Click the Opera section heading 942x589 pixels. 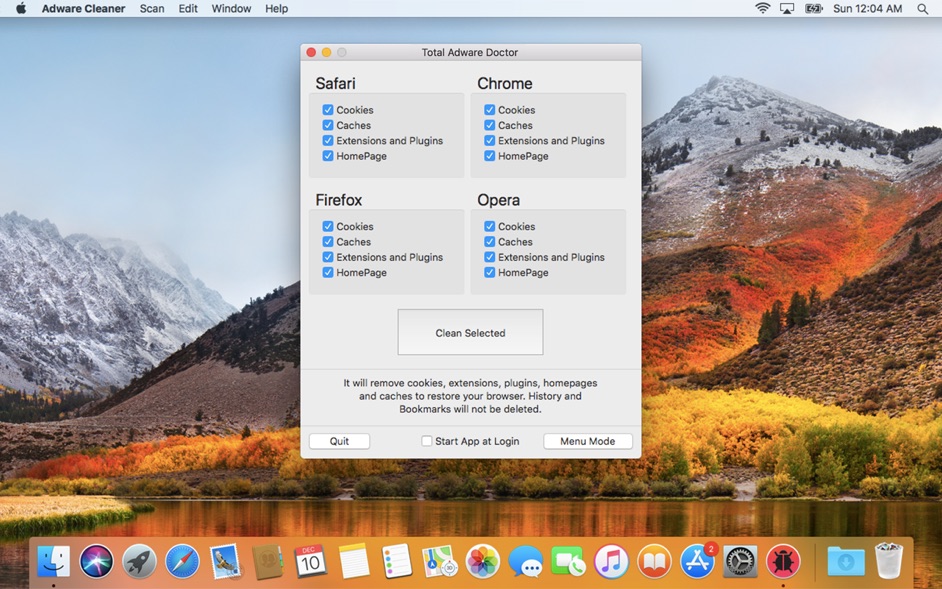click(499, 200)
